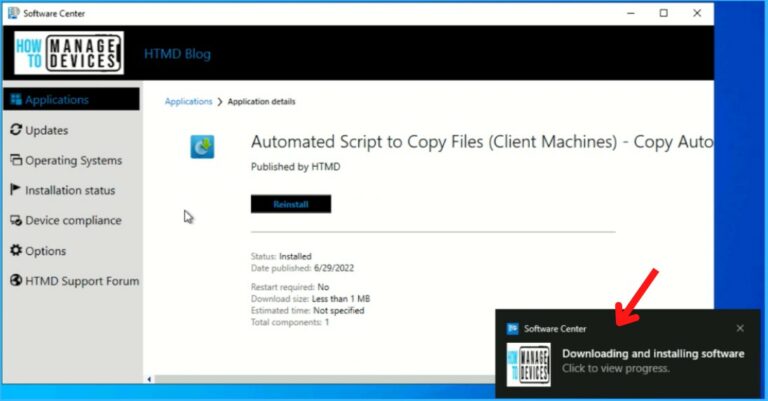The image size is (768, 401).
Task: Click the 'Application details' breadcrumb text
Action: (262, 101)
